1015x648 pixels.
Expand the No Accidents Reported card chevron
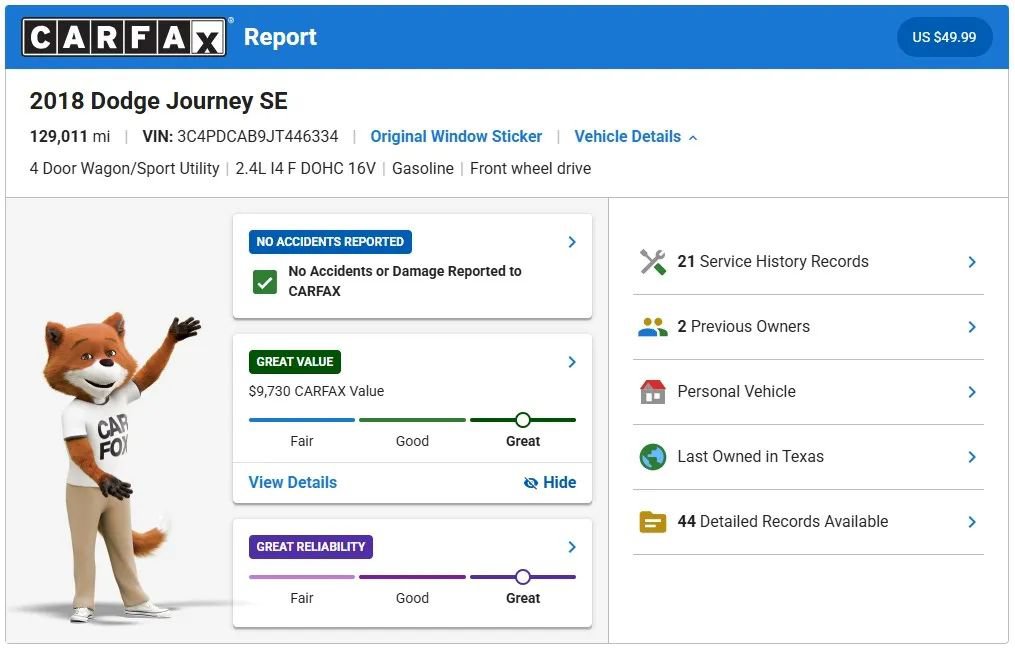click(x=572, y=241)
